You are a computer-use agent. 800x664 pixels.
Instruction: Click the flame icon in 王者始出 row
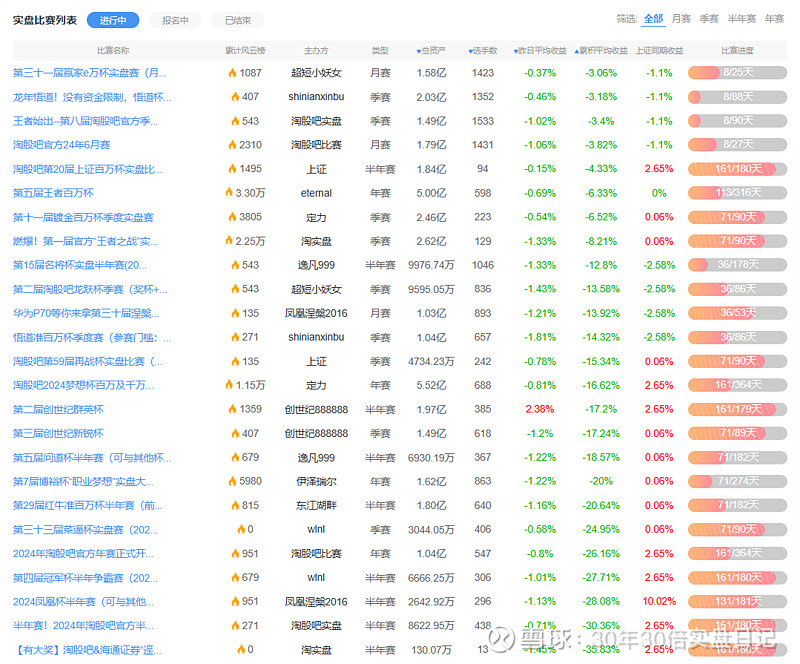235,121
